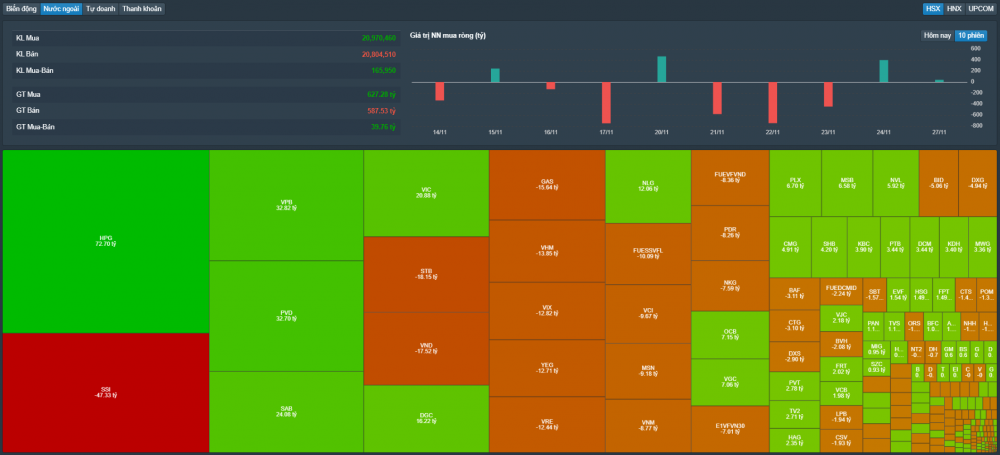Select the PVD 32.70 tỷ tile
The image size is (1000, 455).
point(286,315)
